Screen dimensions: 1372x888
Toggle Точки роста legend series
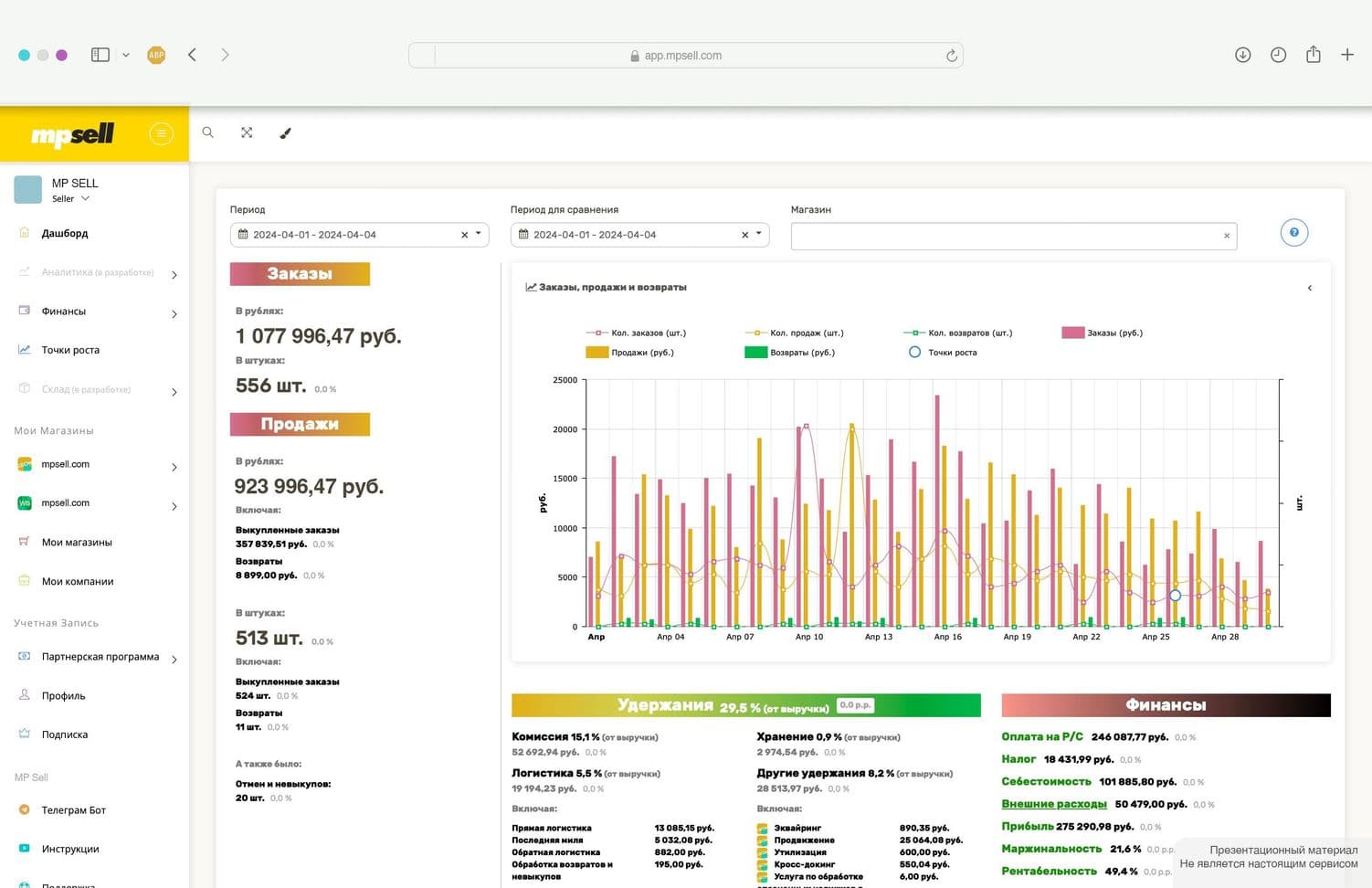(x=943, y=352)
